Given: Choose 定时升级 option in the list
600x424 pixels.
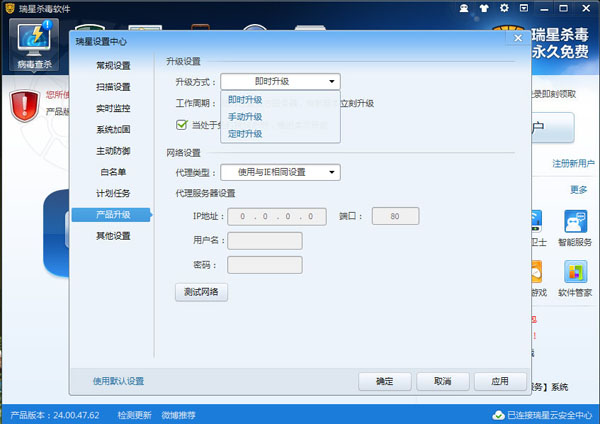Looking at the screenshot, I should pos(245,133).
